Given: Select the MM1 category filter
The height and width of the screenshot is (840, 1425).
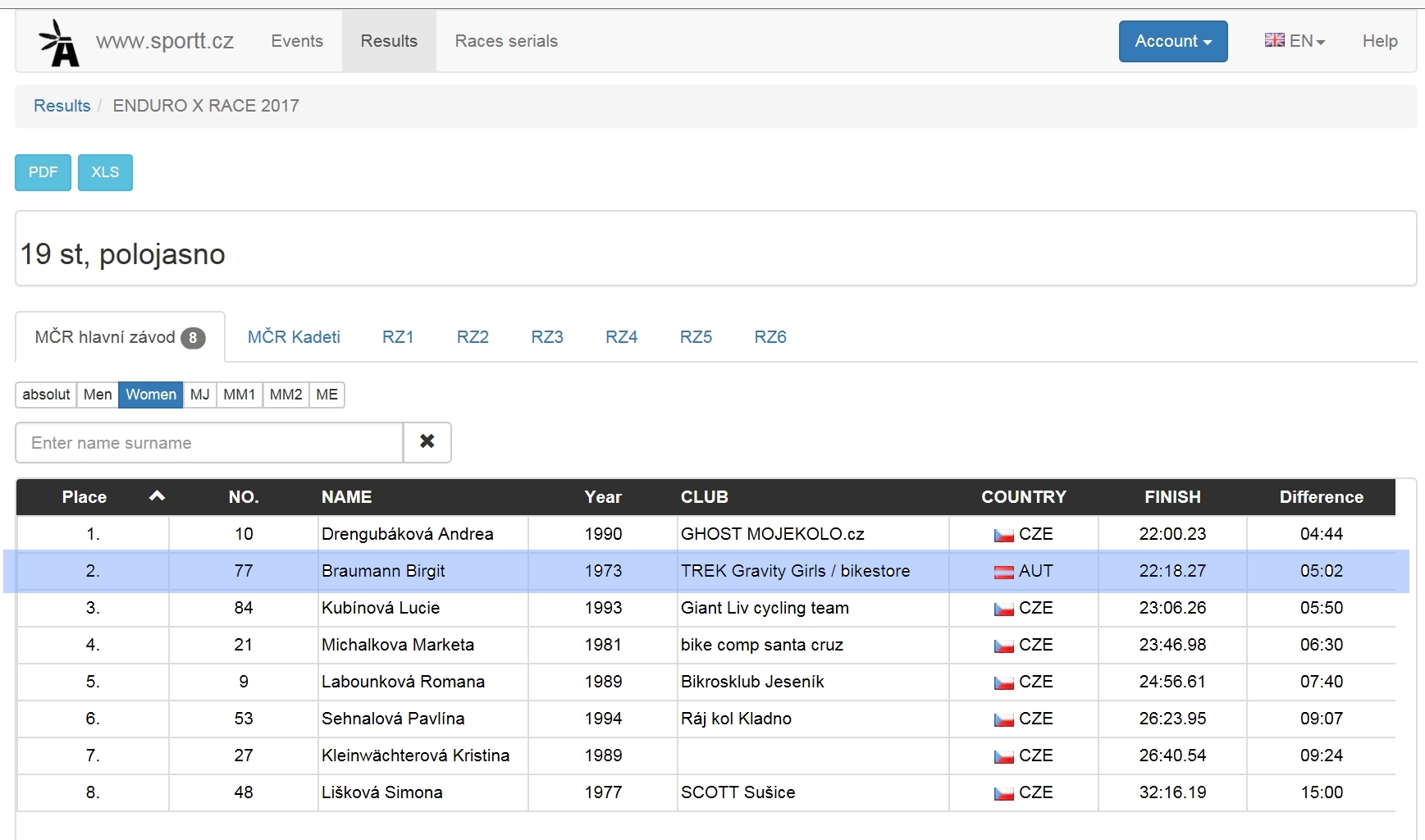Looking at the screenshot, I should (x=240, y=395).
